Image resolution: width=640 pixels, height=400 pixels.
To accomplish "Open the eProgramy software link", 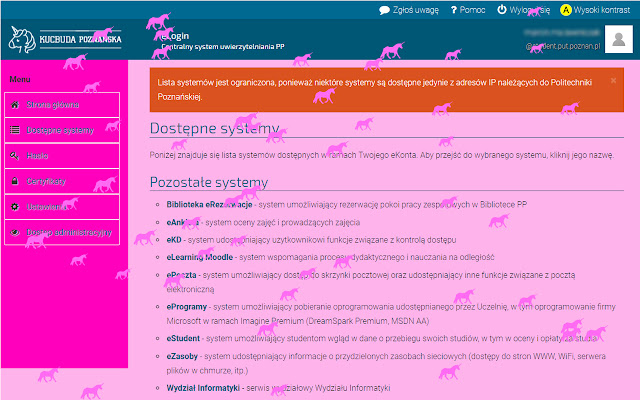I will tap(187, 307).
